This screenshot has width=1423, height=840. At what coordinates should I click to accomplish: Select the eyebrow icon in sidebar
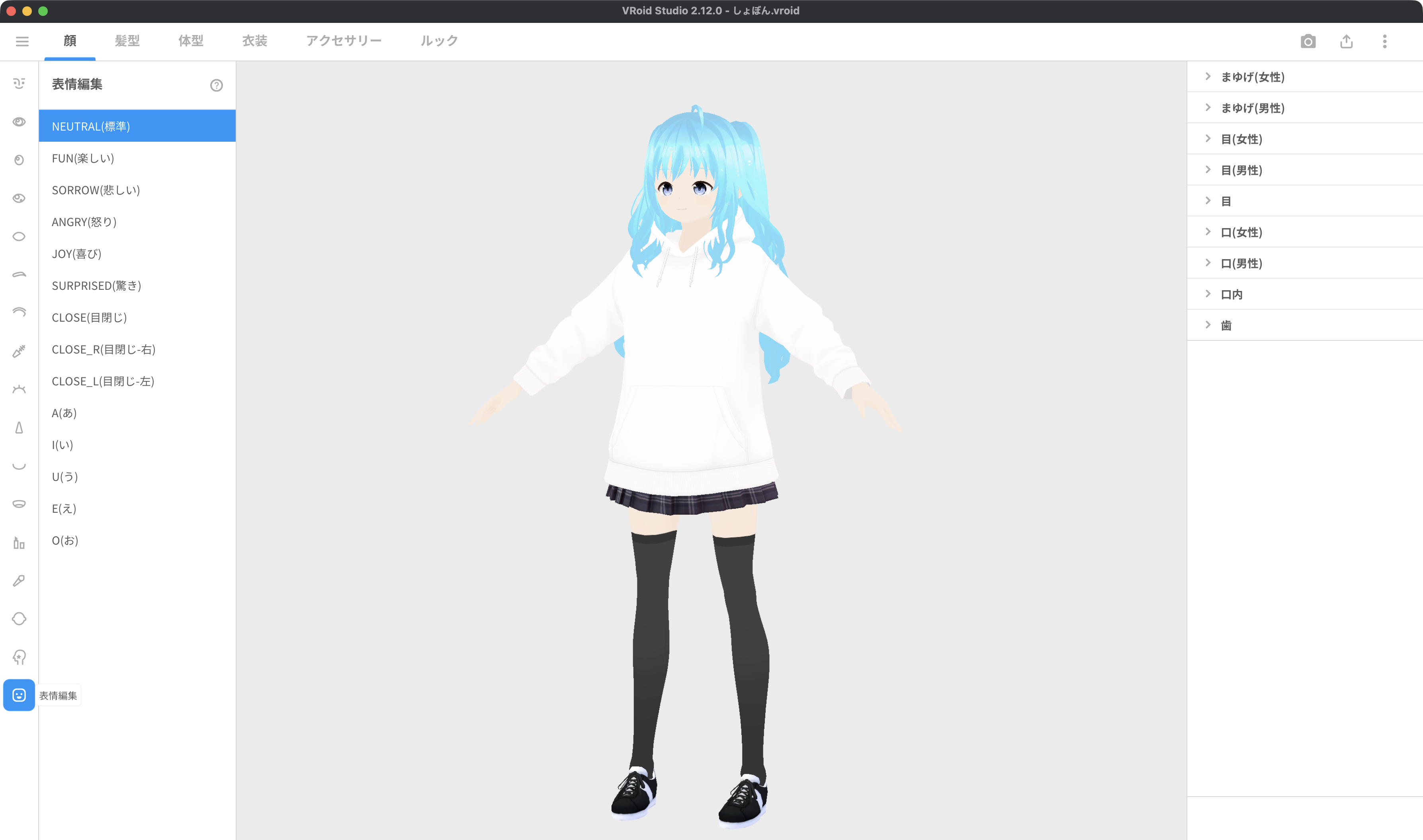pyautogui.click(x=19, y=275)
